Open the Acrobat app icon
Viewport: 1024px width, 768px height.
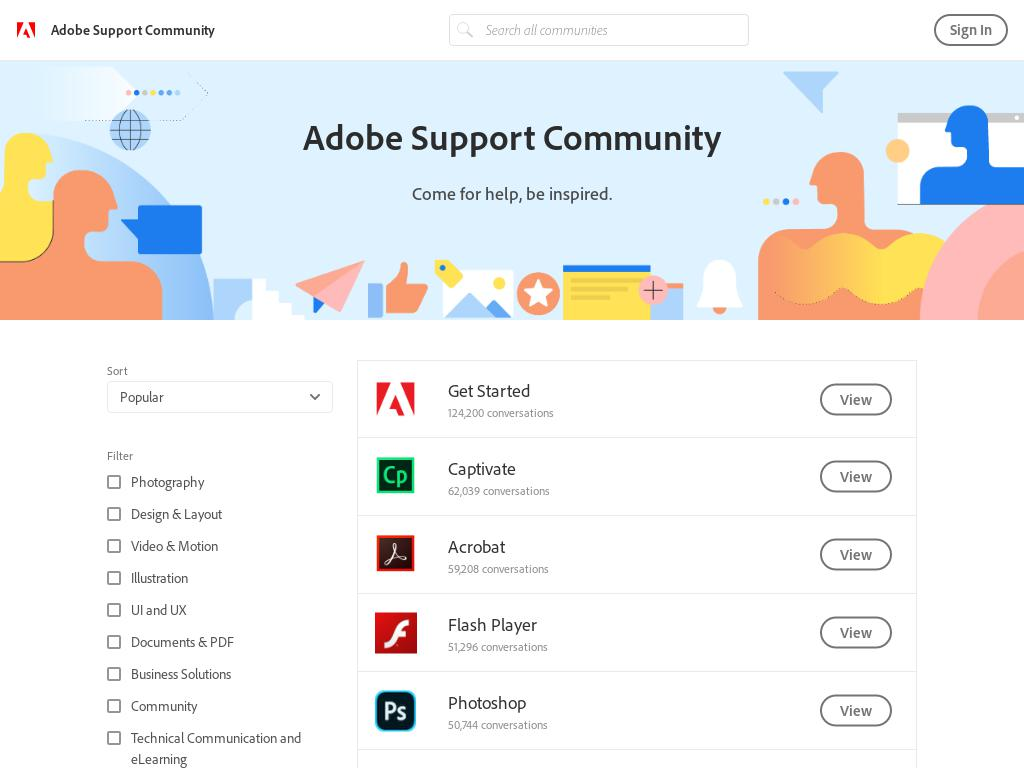point(395,553)
